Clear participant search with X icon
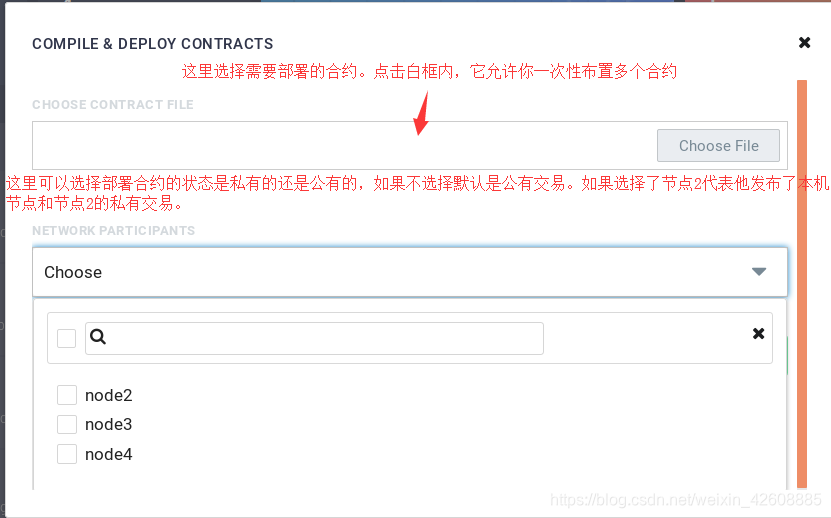 click(x=758, y=333)
